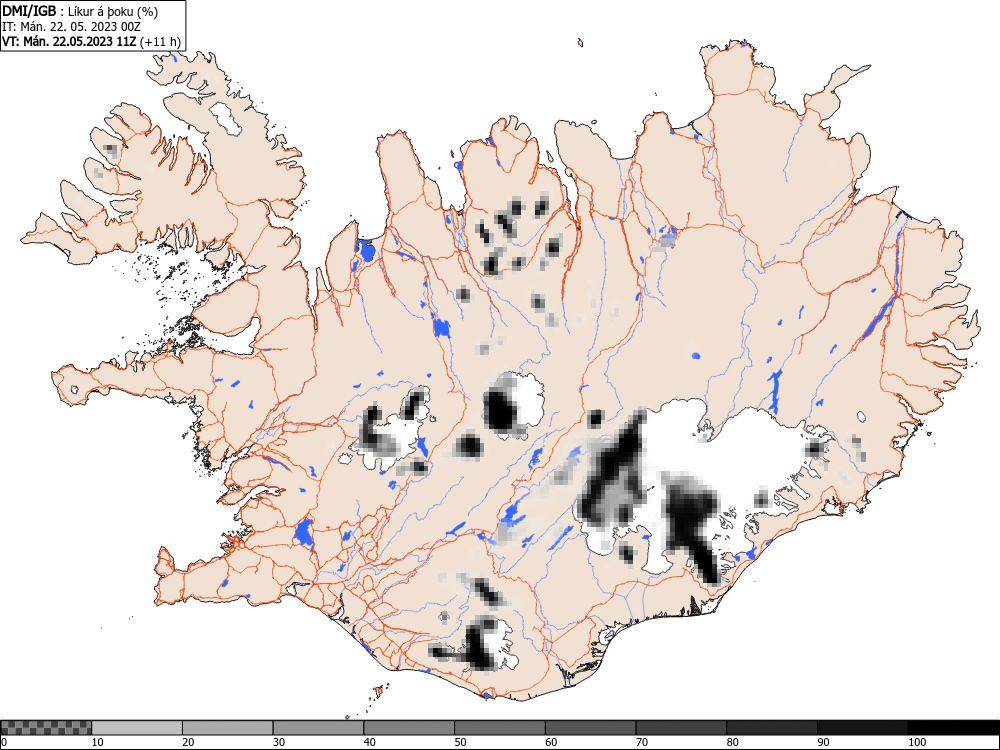Click the '0' legend scale label
The image size is (1000, 750).
point(3,742)
